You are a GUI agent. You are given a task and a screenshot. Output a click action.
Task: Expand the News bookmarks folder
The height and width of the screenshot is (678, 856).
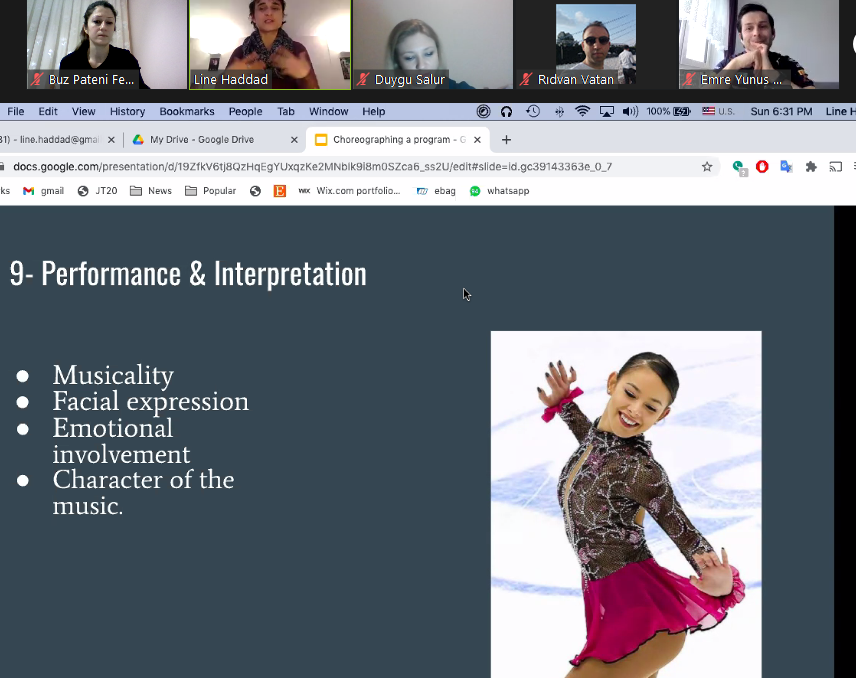pyautogui.click(x=151, y=191)
